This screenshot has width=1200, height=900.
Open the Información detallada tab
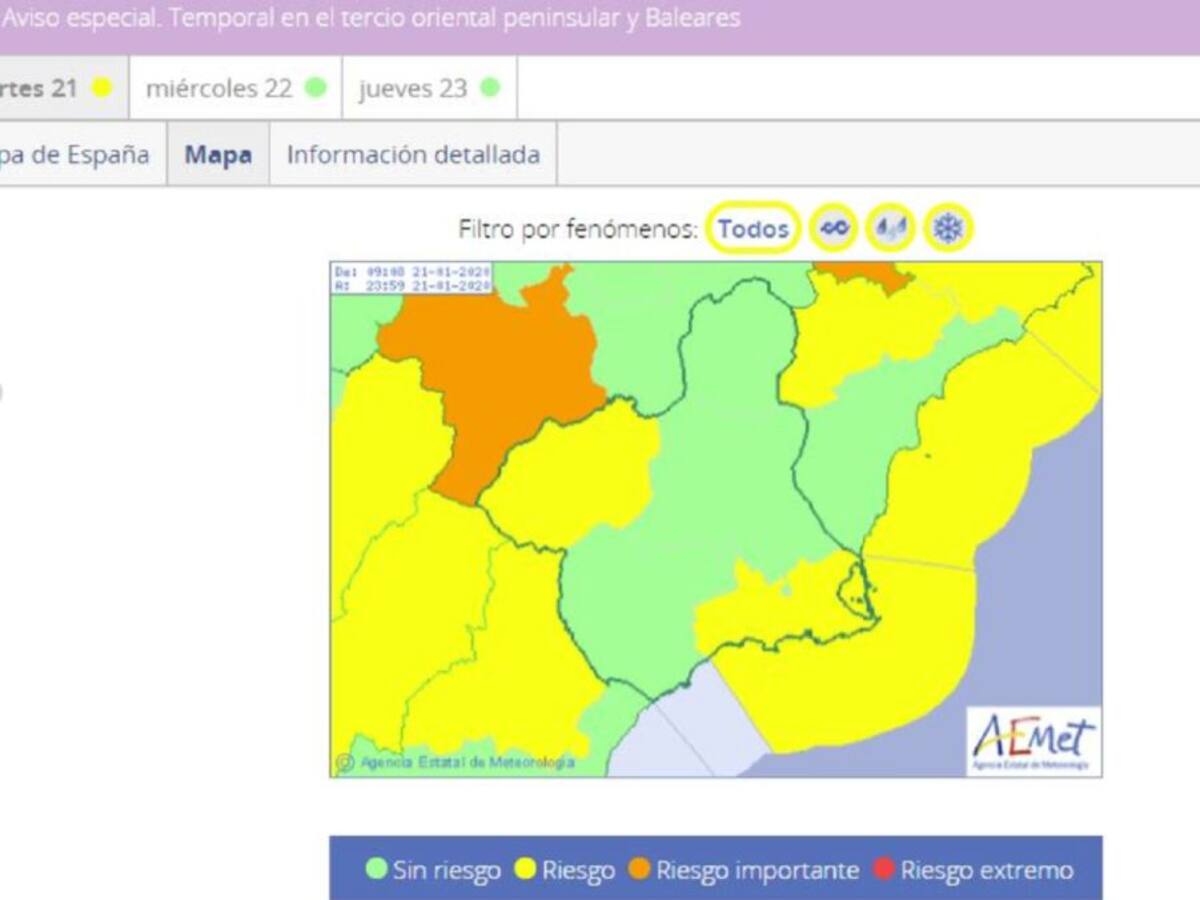click(413, 155)
